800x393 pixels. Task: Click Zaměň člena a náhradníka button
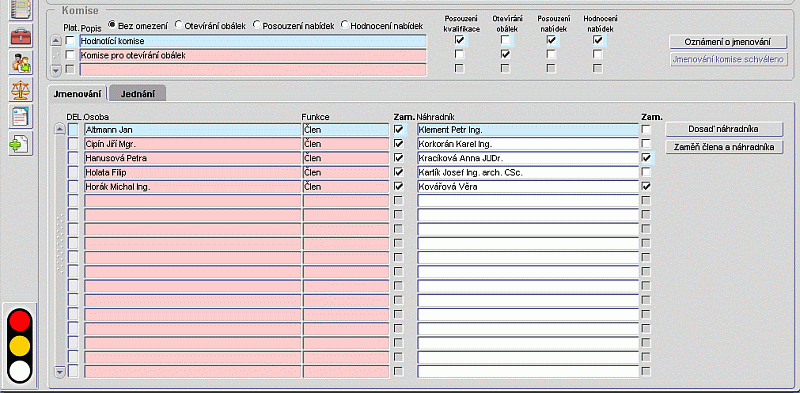coord(724,147)
